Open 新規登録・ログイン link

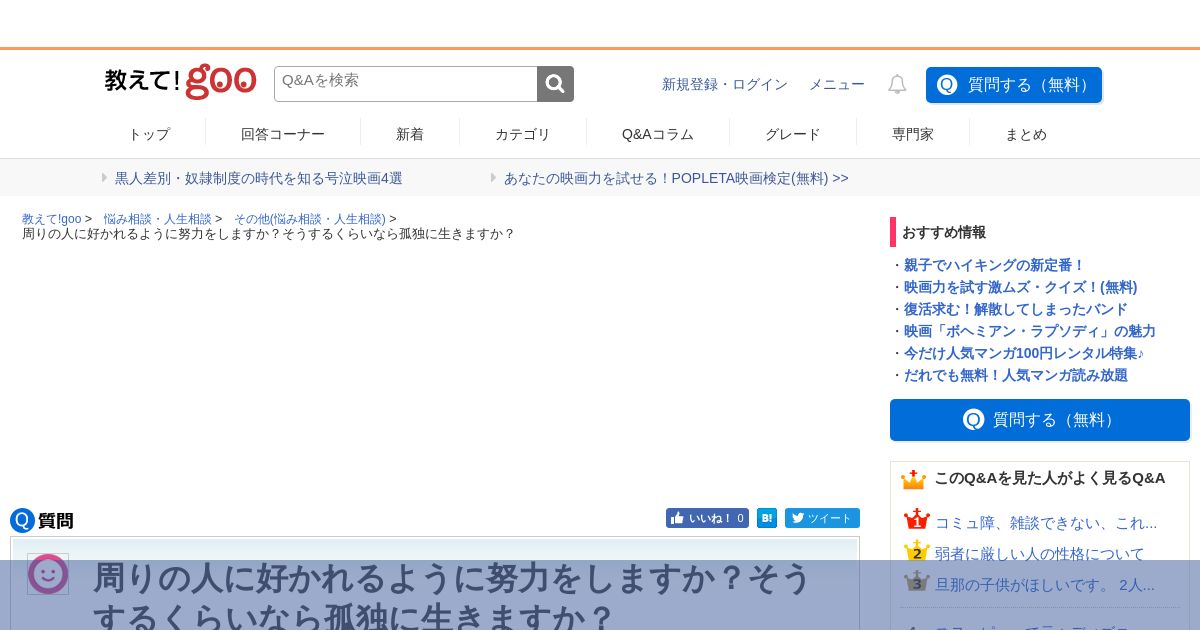tap(725, 85)
